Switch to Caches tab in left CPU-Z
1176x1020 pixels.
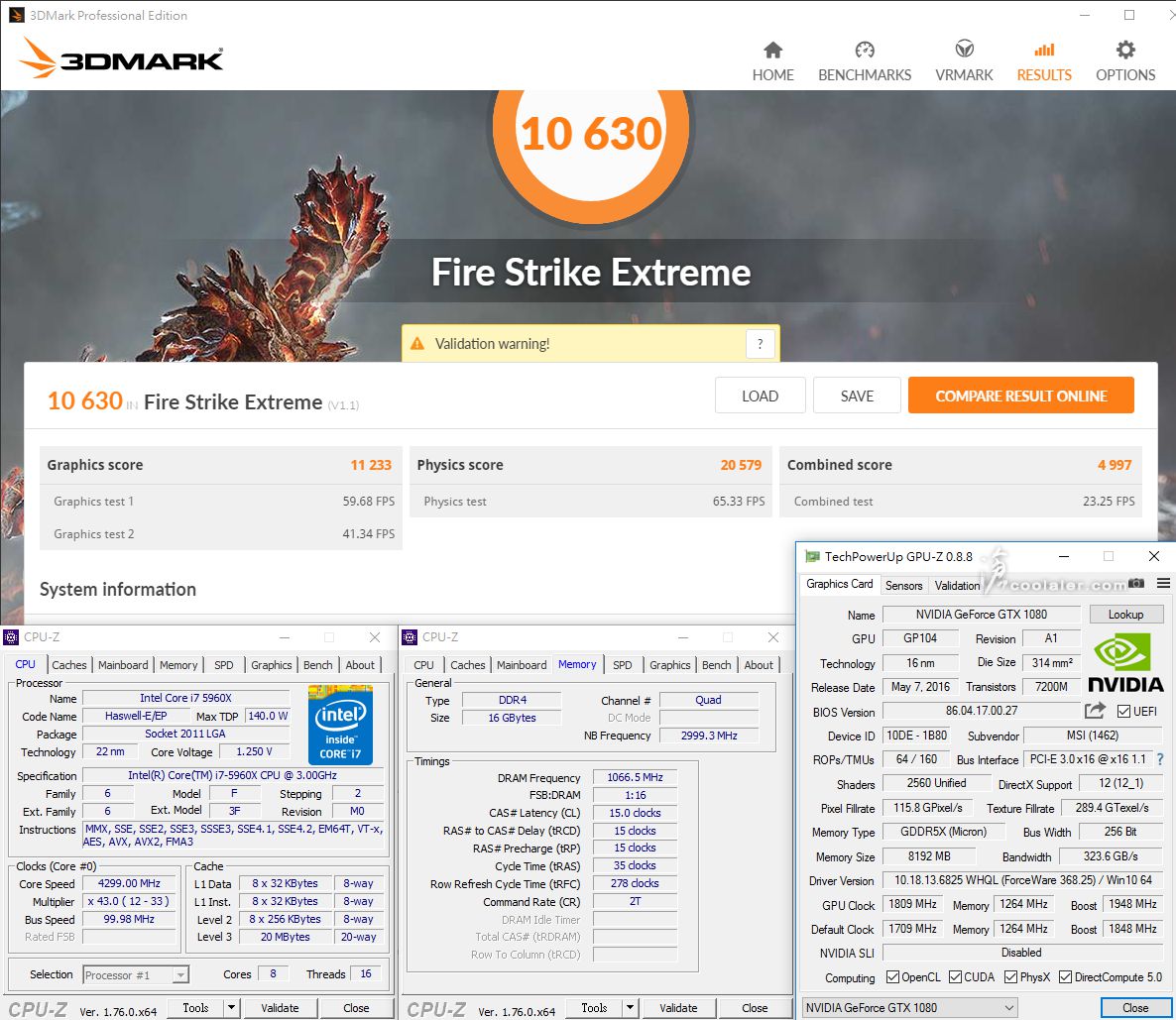pos(69,664)
